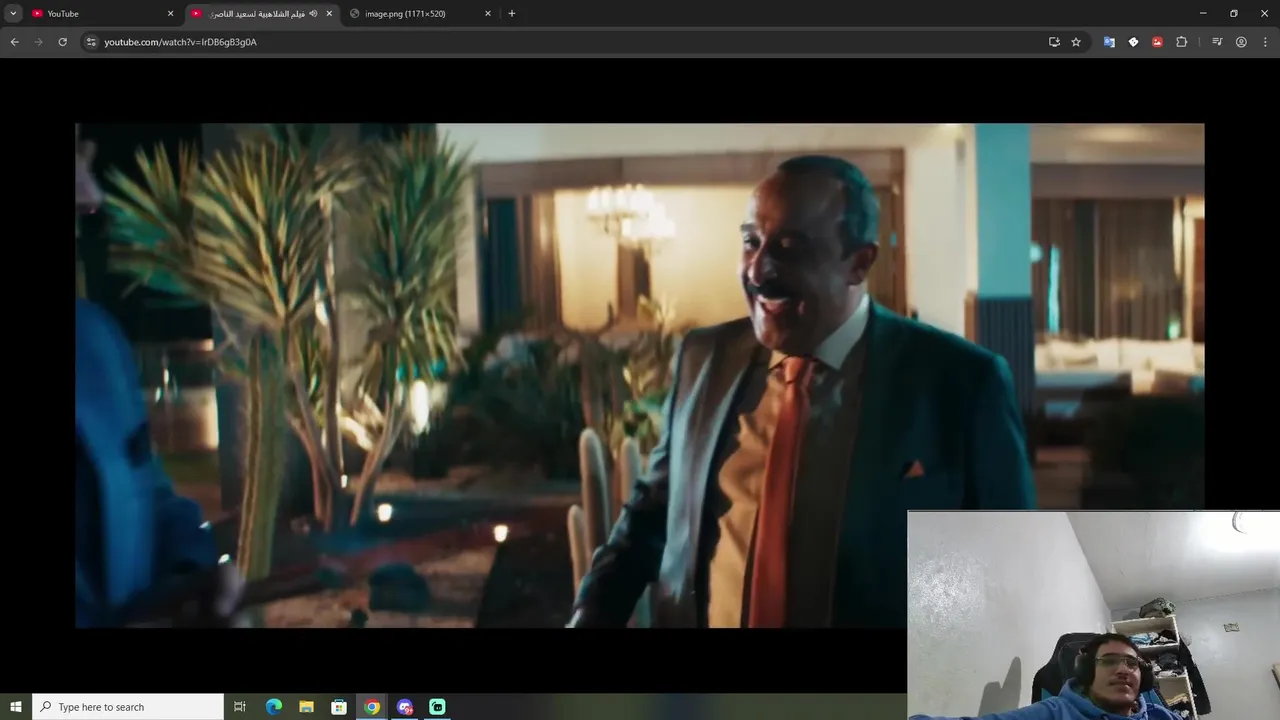The image size is (1280, 720).
Task: Reload the YouTube page
Action: (x=62, y=42)
